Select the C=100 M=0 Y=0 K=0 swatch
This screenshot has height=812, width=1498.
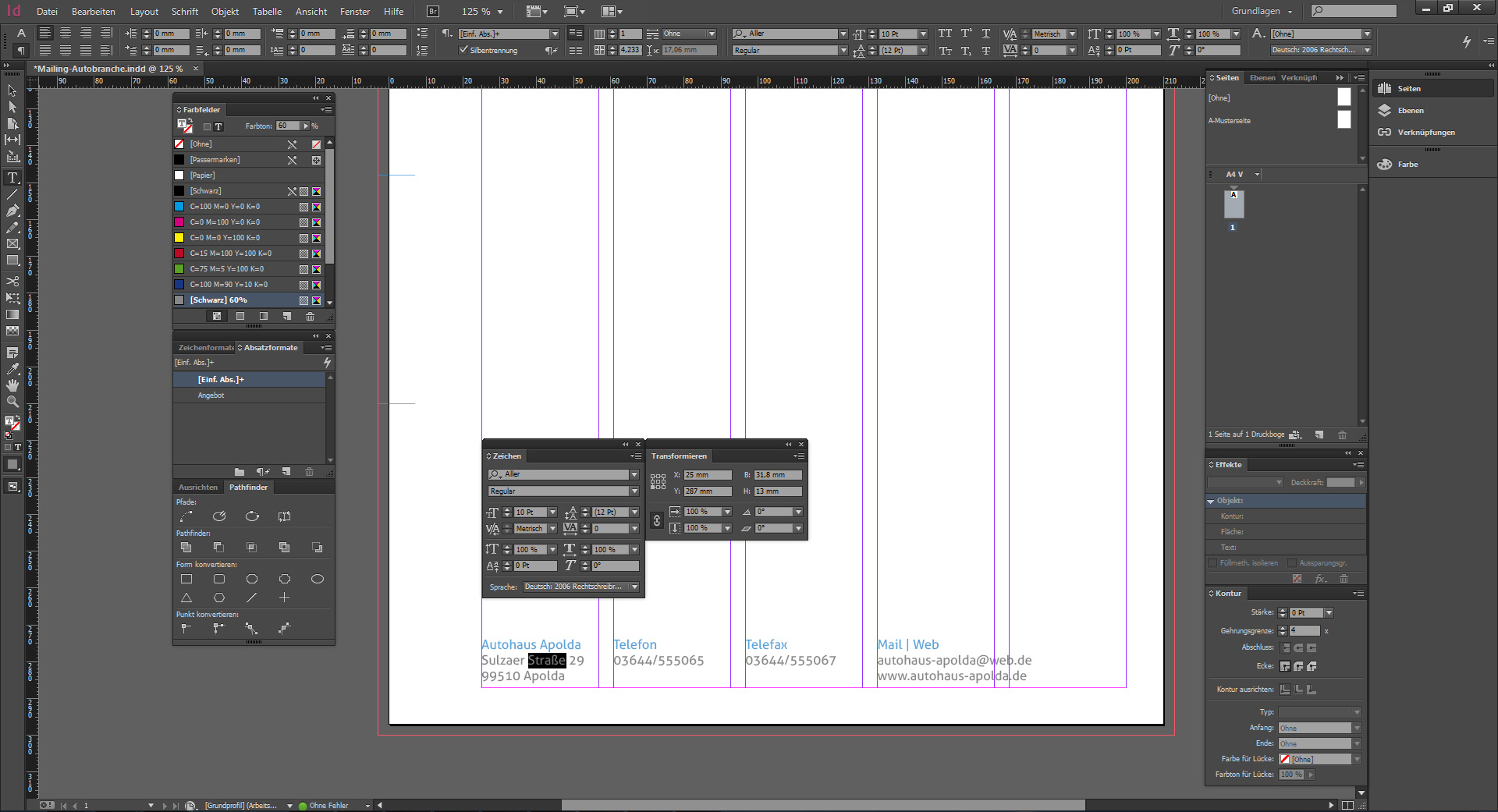[x=225, y=207]
